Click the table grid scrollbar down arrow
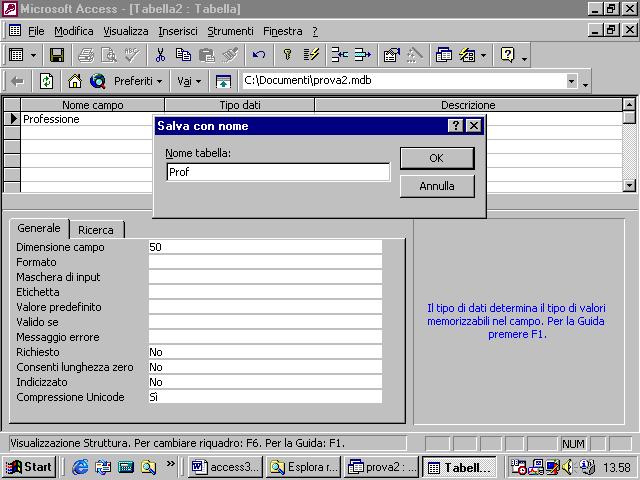 coord(629,186)
